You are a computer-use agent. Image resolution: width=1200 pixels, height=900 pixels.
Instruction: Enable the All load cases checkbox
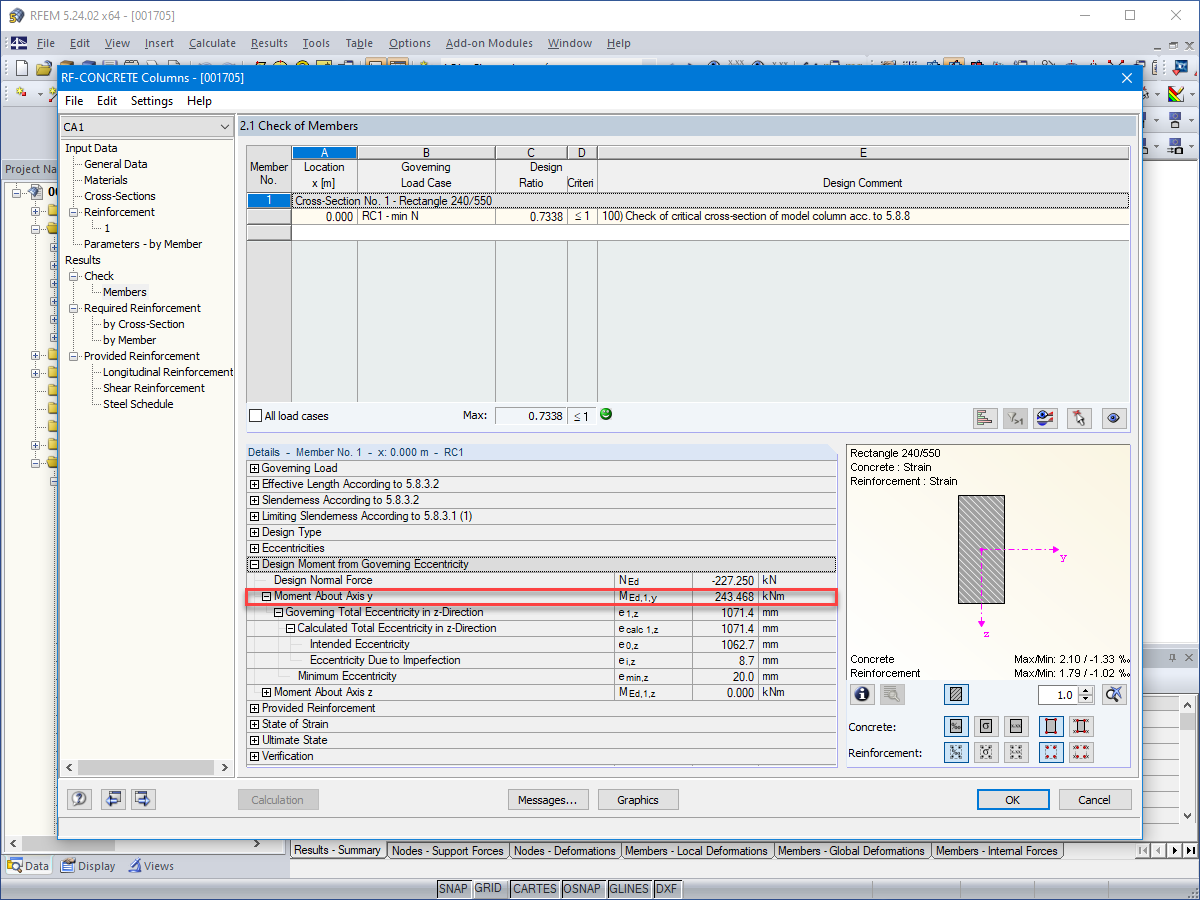pos(256,416)
